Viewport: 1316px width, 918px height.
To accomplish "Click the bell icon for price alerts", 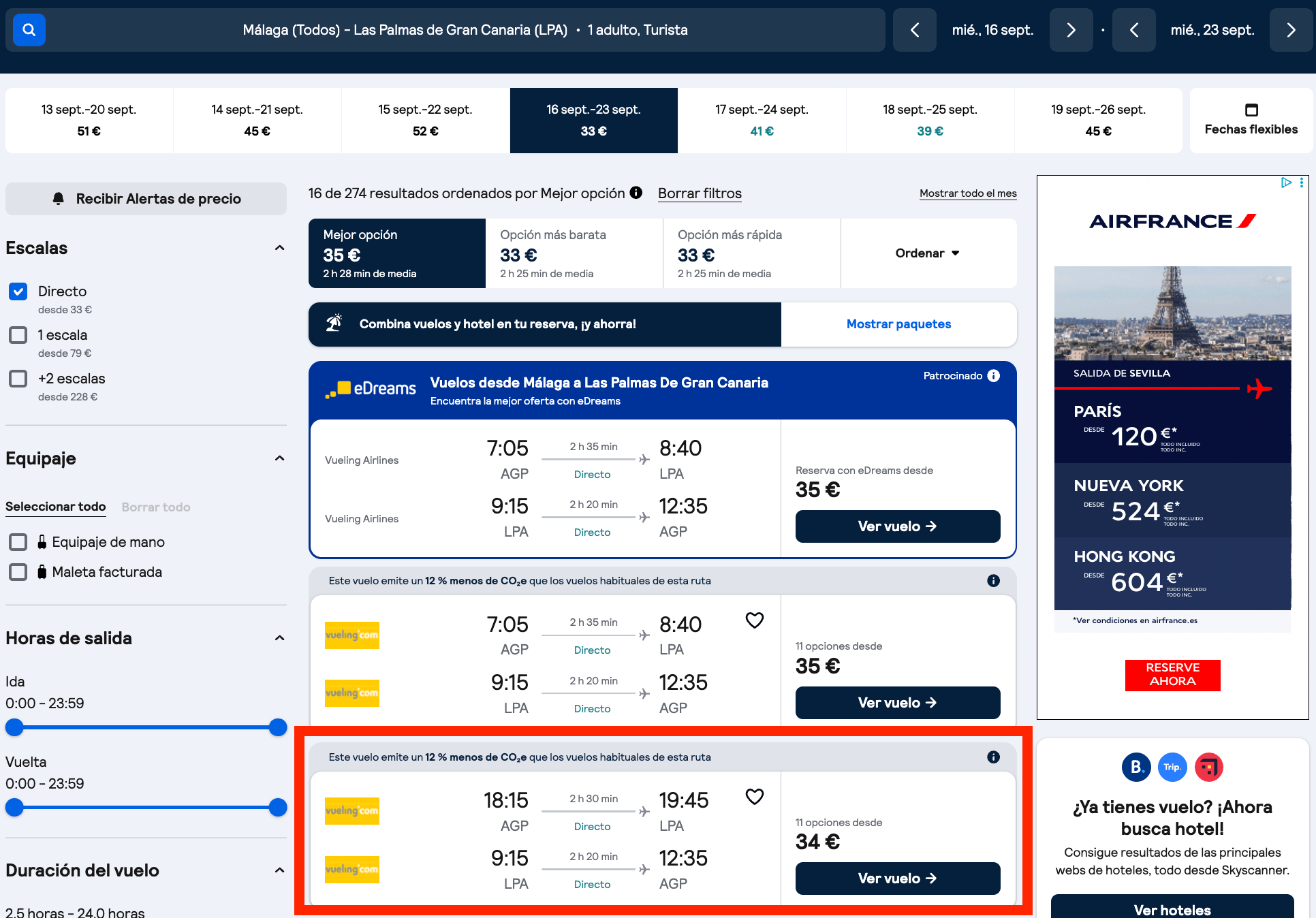I will pos(59,198).
